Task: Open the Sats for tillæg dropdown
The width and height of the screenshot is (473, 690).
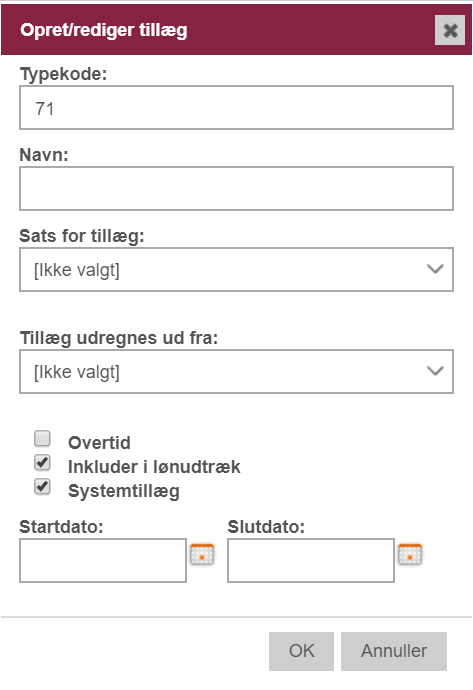Action: [236, 269]
